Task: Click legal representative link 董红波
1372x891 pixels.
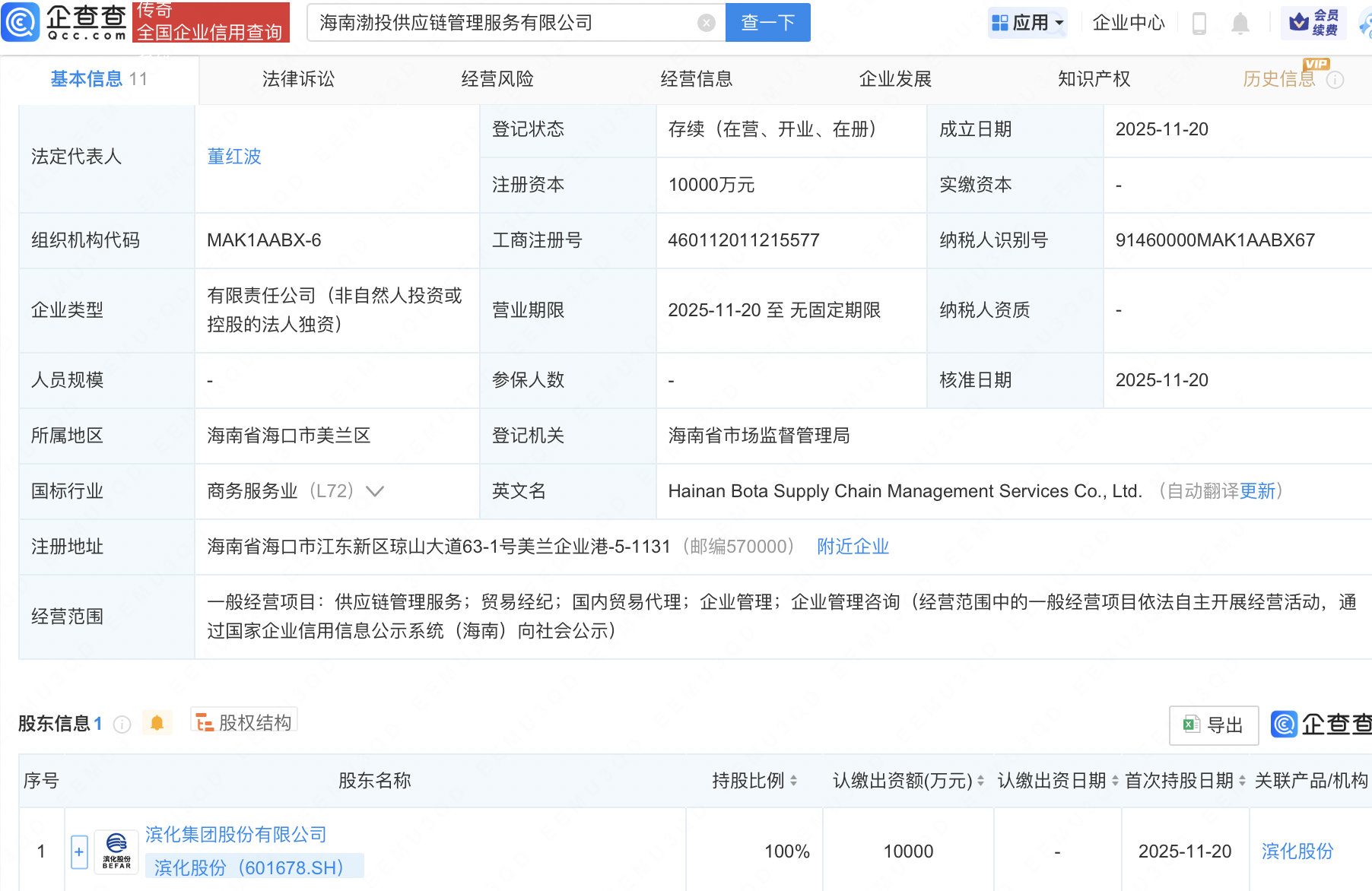Action: tap(233, 157)
